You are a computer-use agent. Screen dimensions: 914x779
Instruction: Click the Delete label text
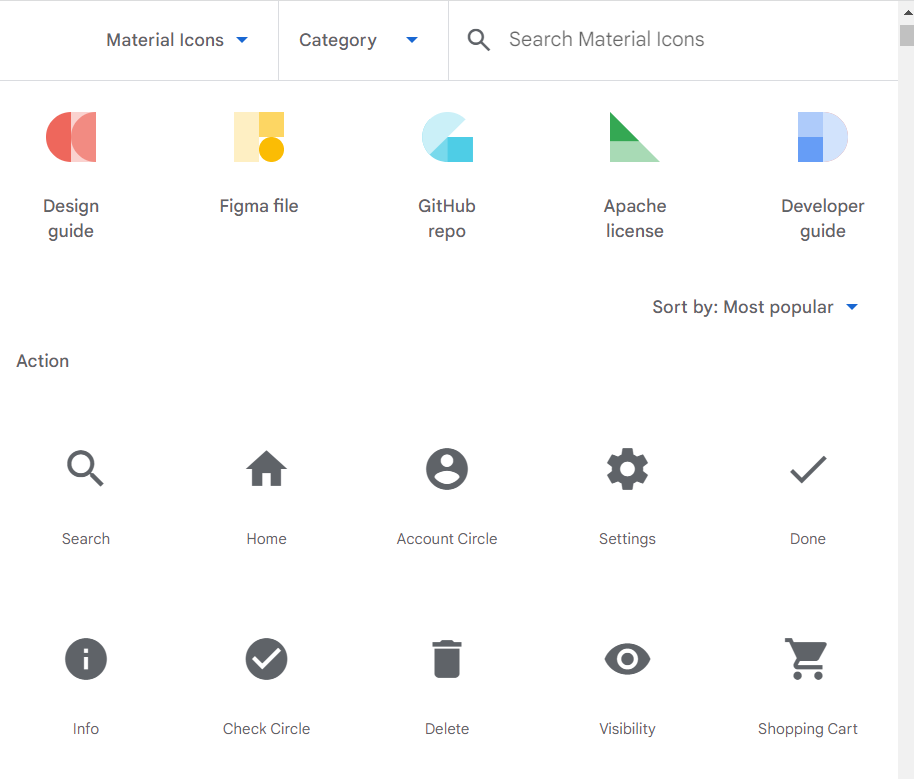tap(447, 729)
